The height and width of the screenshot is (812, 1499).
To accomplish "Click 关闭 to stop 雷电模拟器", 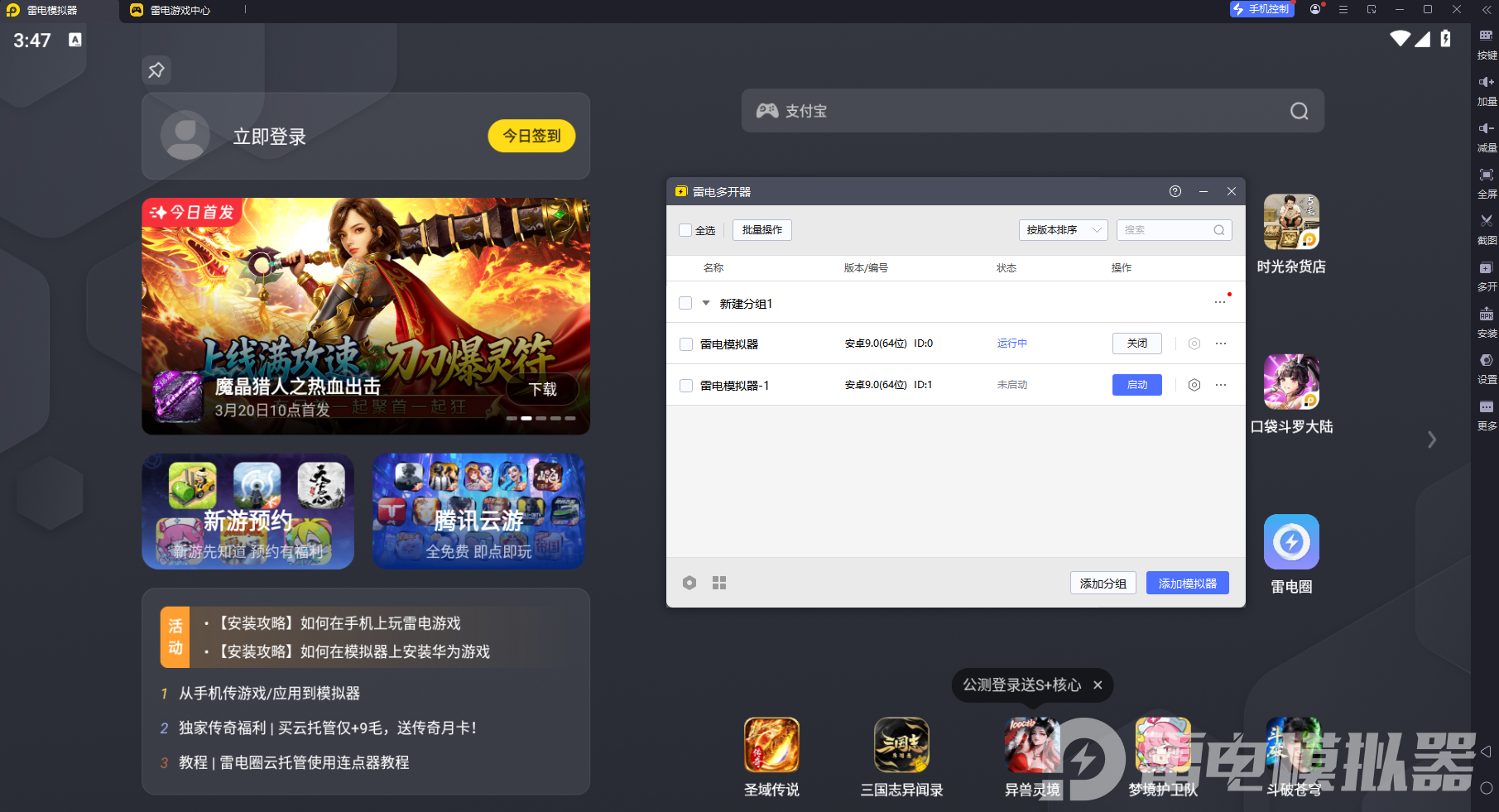I will (x=1137, y=344).
